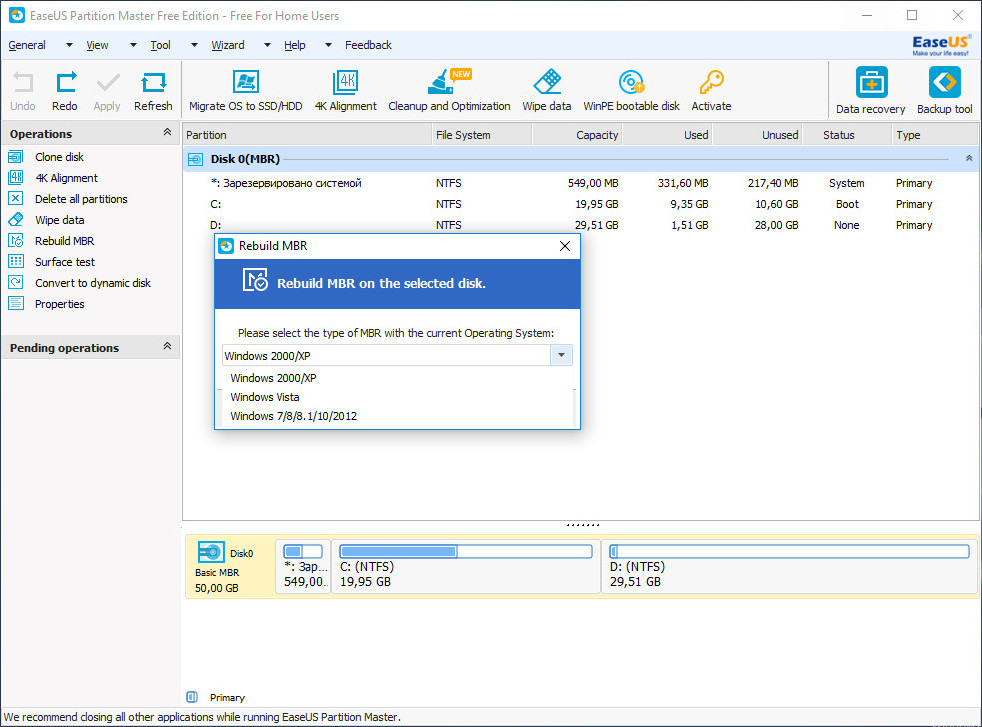Open the General menu

click(27, 45)
